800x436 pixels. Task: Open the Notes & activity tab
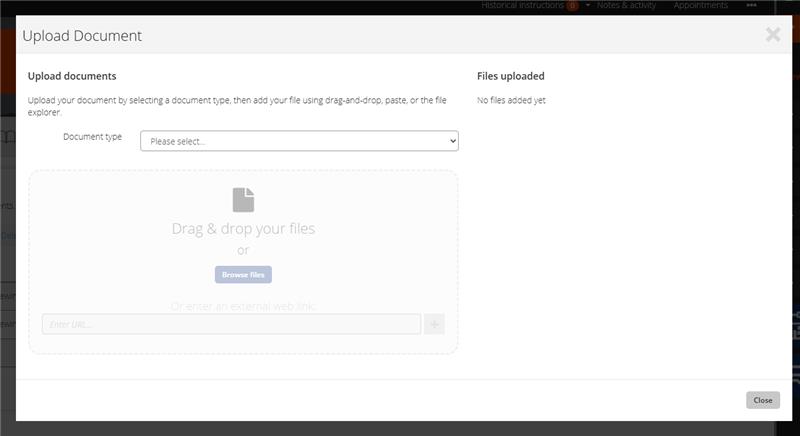coord(626,6)
